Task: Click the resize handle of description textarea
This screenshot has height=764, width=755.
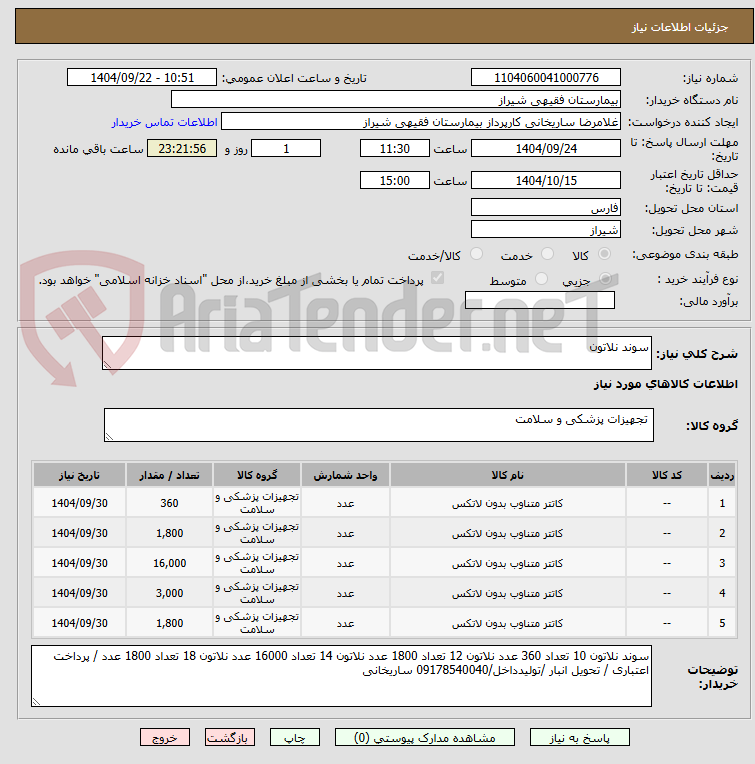Action: pyautogui.click(x=107, y=365)
